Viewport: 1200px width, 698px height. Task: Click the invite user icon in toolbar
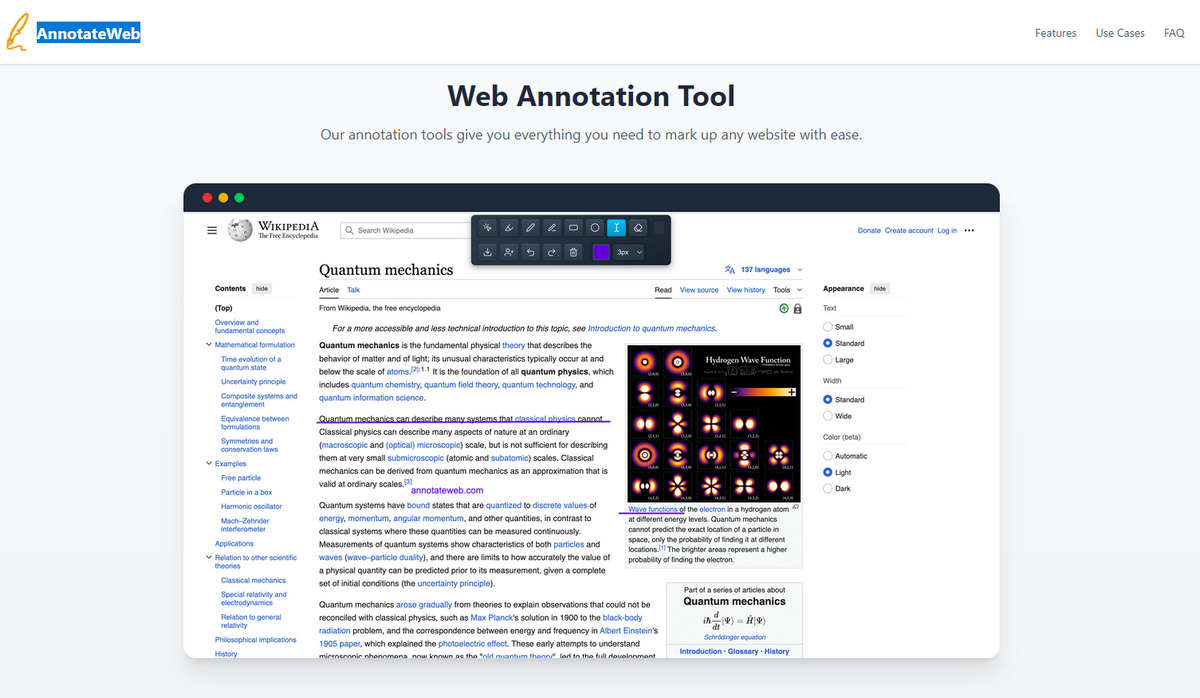pyautogui.click(x=509, y=252)
